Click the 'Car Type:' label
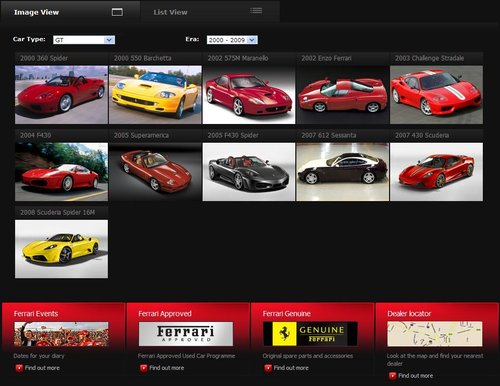 [x=29, y=39]
